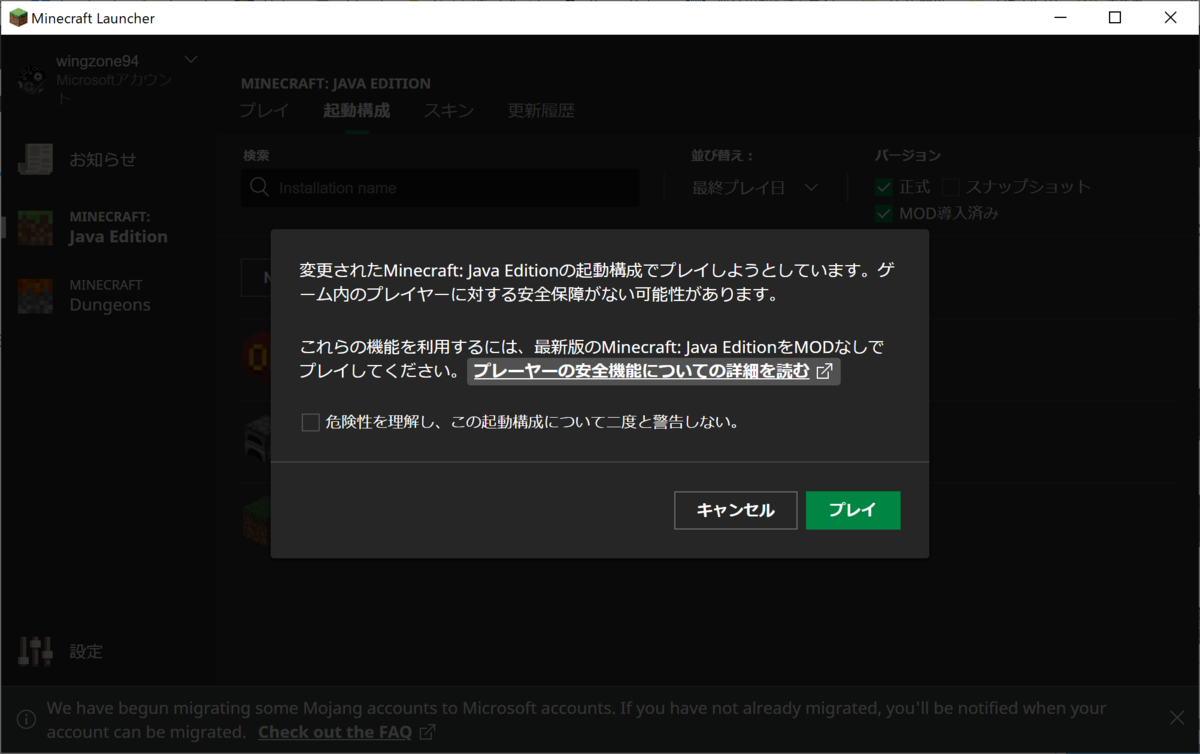
Task: Dismiss the account migration banner
Action: coord(1176,717)
